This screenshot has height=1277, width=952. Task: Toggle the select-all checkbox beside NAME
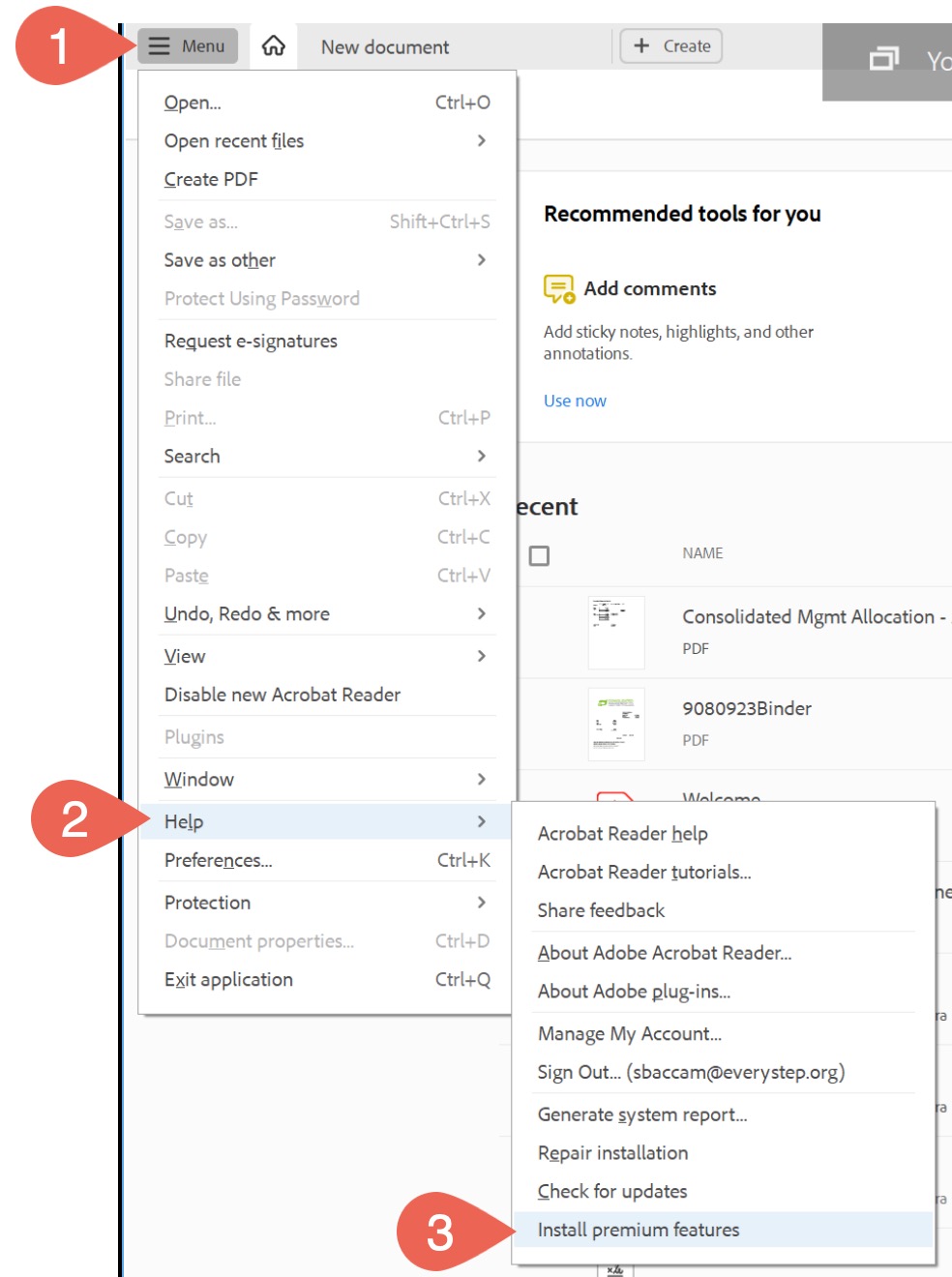539,555
